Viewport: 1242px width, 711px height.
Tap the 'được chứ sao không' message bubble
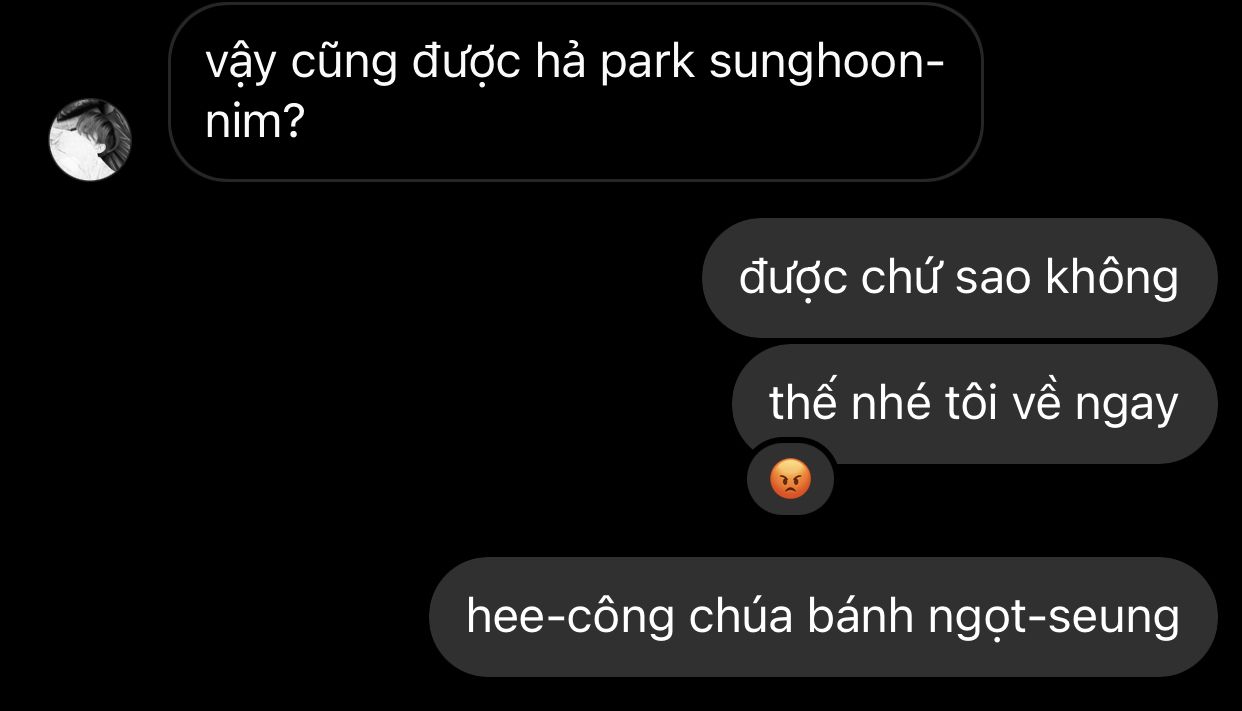coord(959,278)
